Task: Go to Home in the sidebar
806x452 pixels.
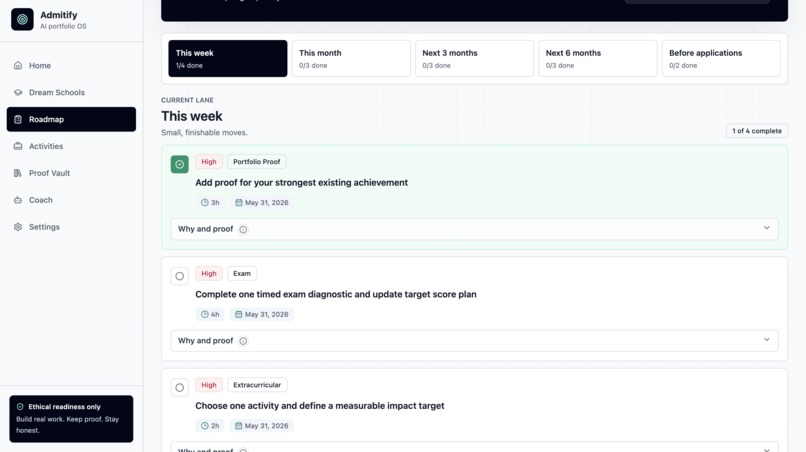Action: pyautogui.click(x=71, y=65)
